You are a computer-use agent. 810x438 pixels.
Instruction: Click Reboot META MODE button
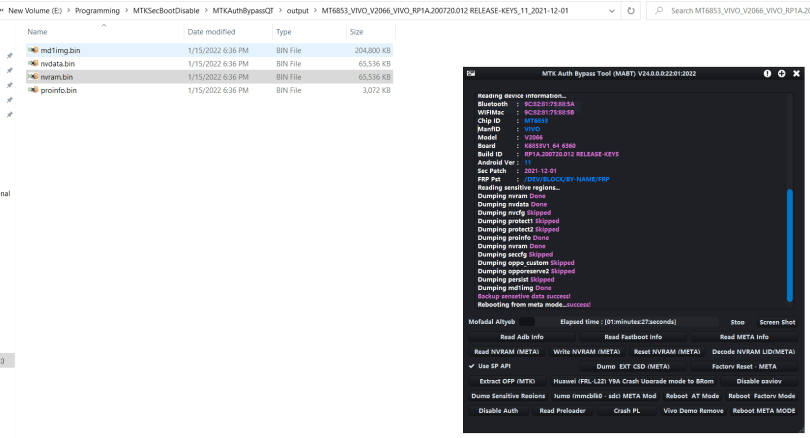[x=764, y=411]
